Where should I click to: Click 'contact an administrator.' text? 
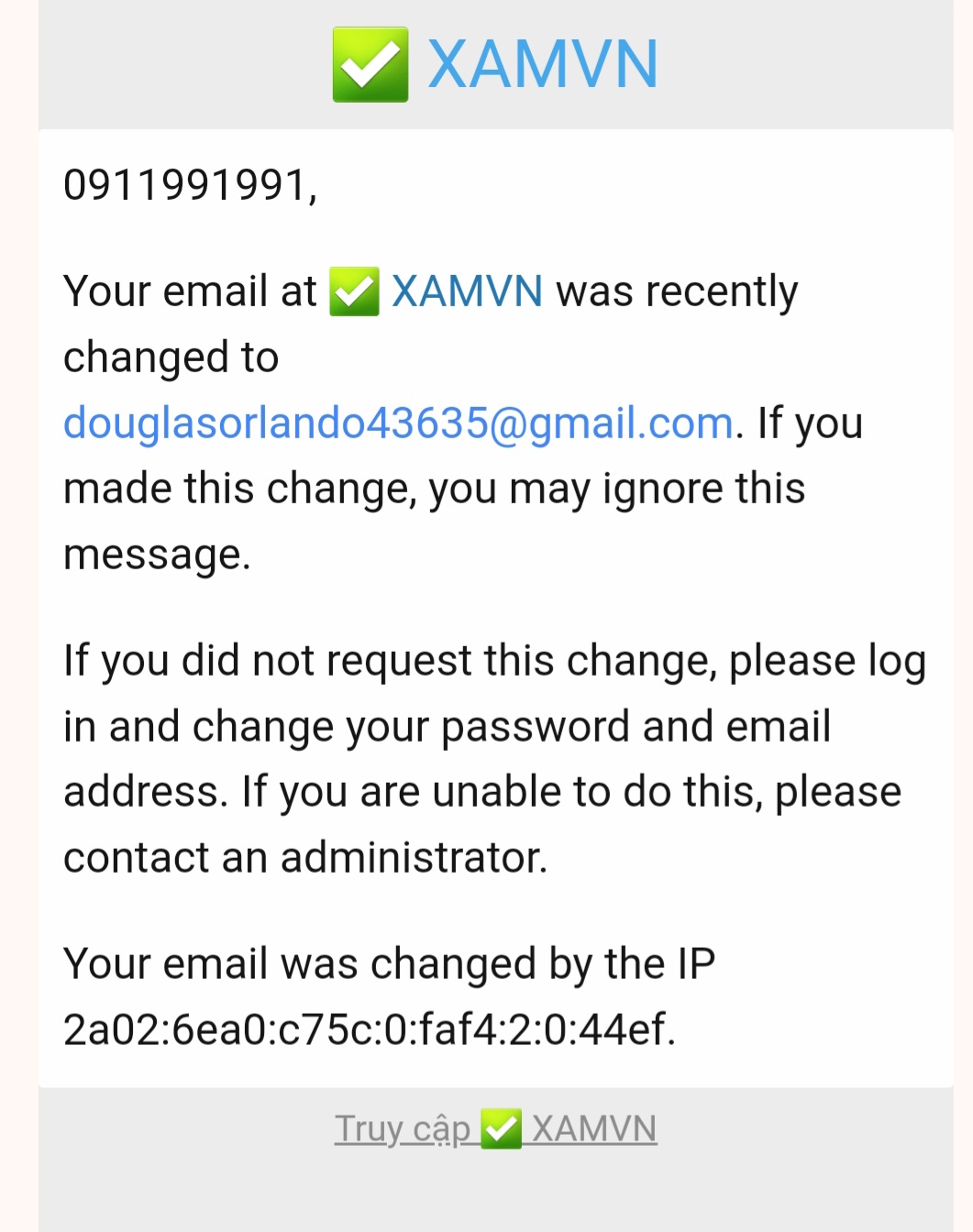(x=305, y=858)
